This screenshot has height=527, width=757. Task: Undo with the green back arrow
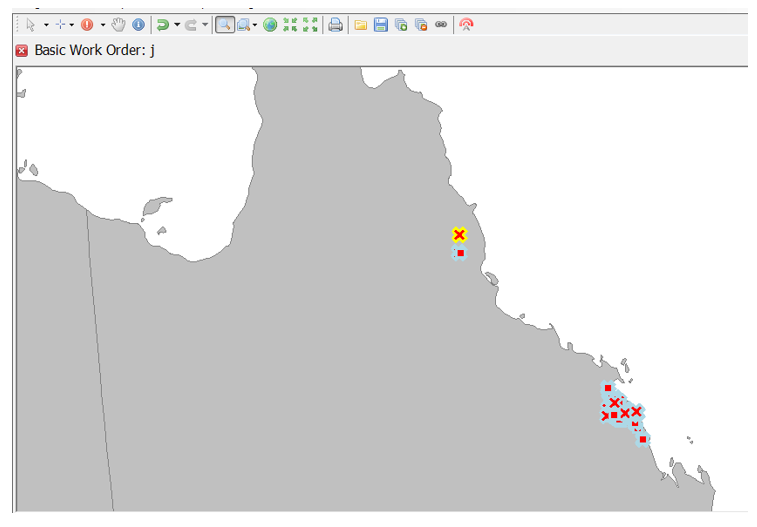[x=163, y=25]
